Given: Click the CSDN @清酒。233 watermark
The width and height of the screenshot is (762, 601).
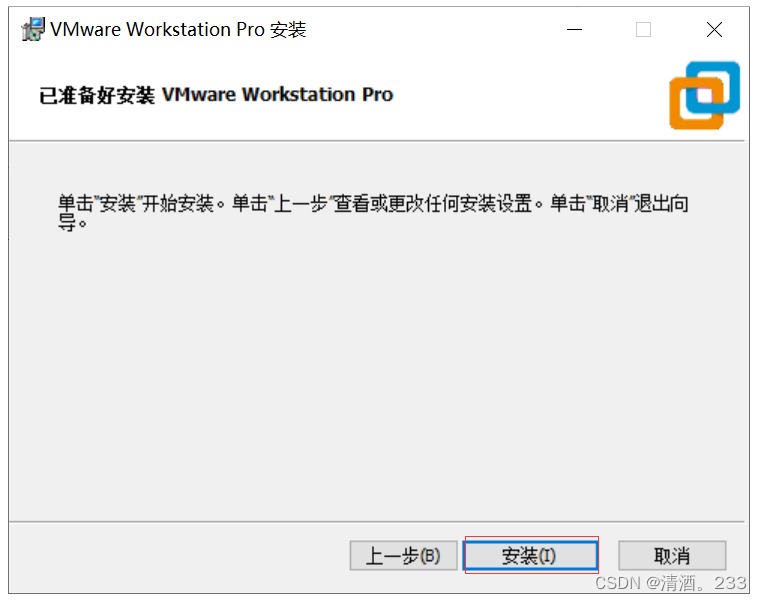Looking at the screenshot, I should click(671, 583).
